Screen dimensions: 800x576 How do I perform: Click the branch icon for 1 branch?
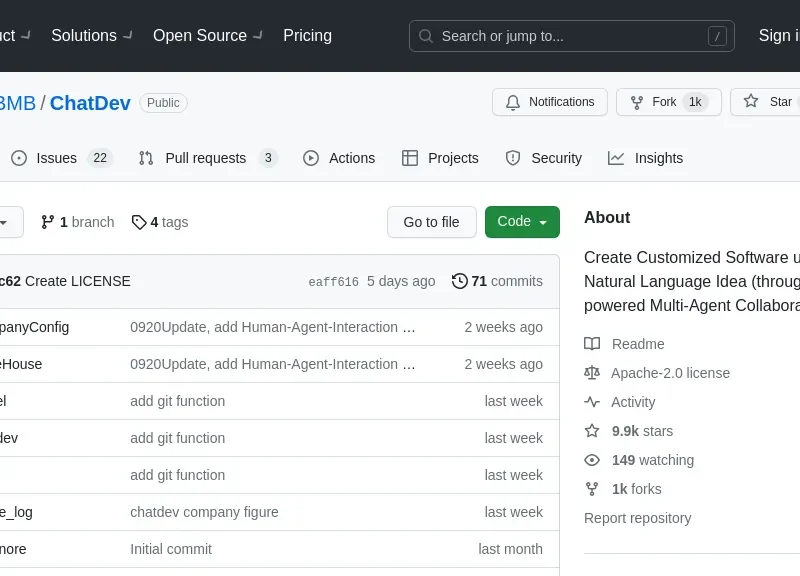tap(47, 222)
